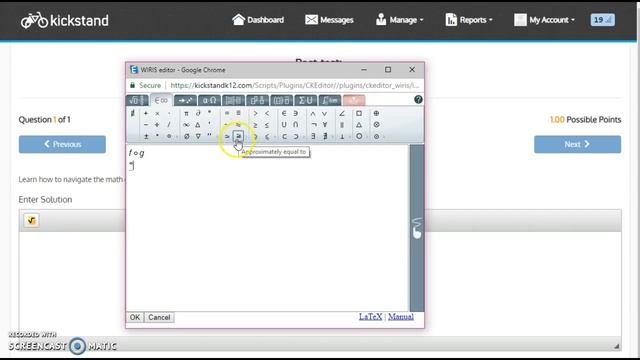Insert the greater-than-or-equal symbol
Viewport: 640px width, 360px height.
pyautogui.click(x=256, y=124)
